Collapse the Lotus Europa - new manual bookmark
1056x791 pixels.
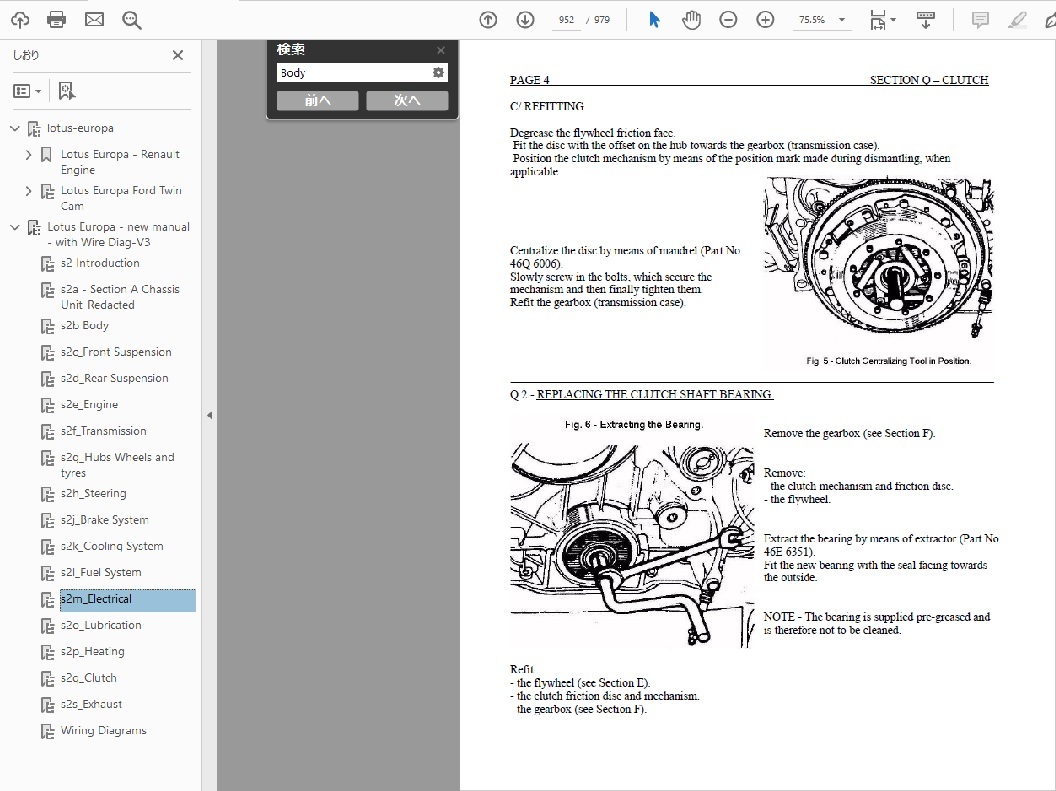pos(15,228)
